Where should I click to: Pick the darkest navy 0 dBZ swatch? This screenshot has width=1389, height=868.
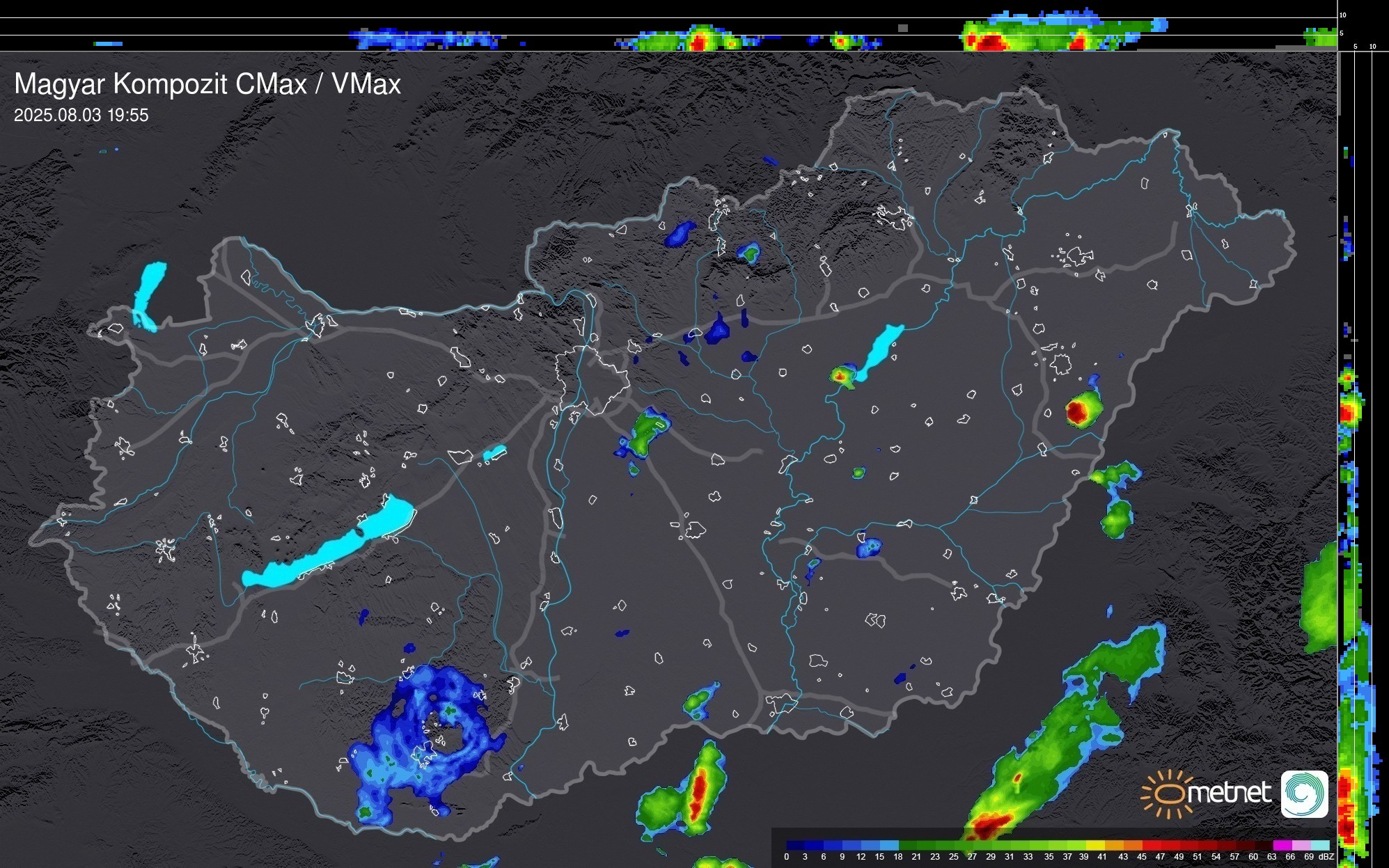pos(796,846)
